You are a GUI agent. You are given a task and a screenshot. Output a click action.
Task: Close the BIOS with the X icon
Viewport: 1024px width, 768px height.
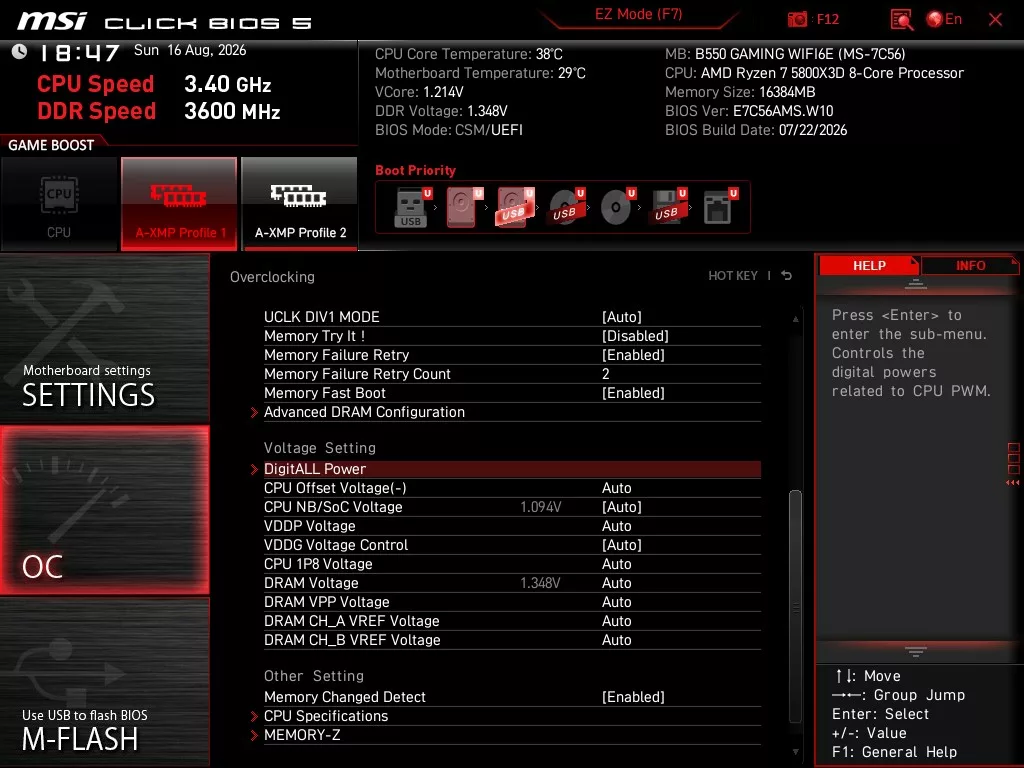[x=995, y=19]
